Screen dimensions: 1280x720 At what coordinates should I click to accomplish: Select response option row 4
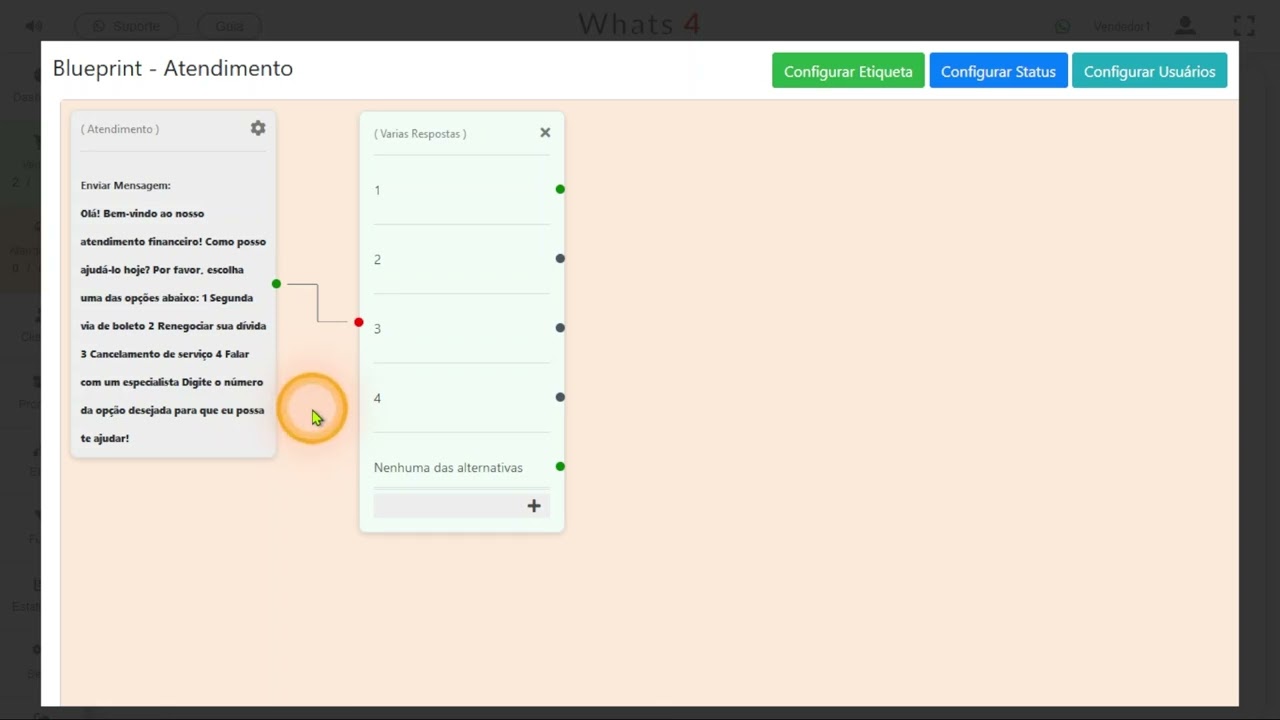[x=461, y=398]
